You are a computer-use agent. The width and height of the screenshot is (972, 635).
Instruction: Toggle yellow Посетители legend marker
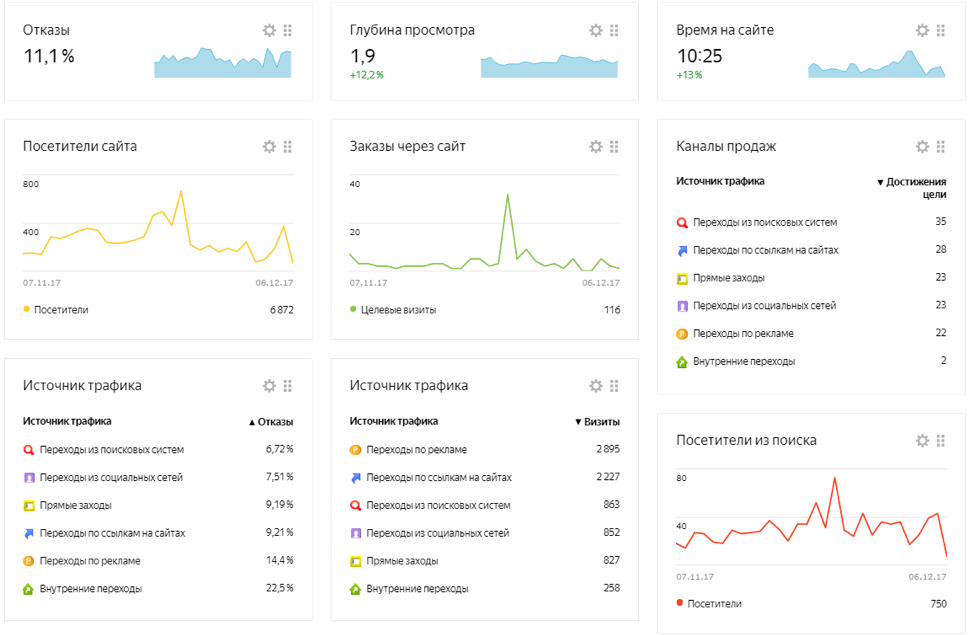pyautogui.click(x=27, y=310)
